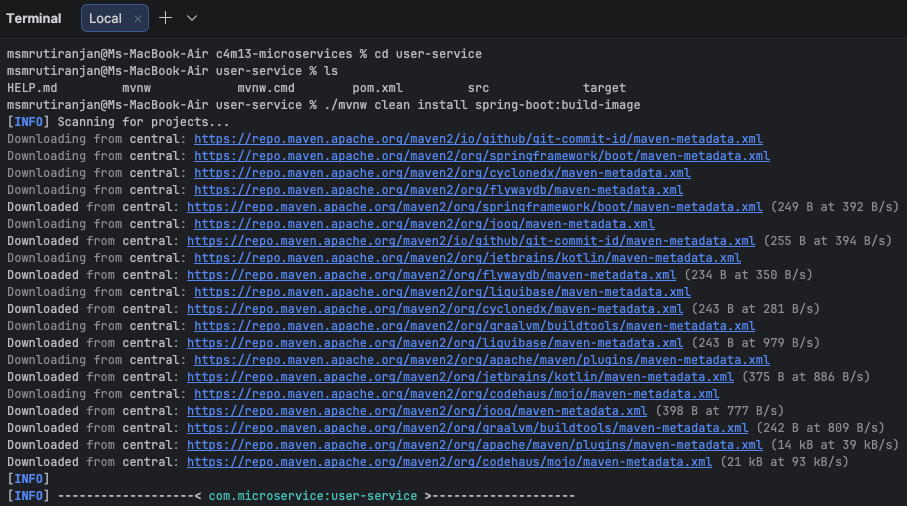Image resolution: width=907 pixels, height=506 pixels.
Task: Close the Local terminal tab
Action: pos(138,19)
